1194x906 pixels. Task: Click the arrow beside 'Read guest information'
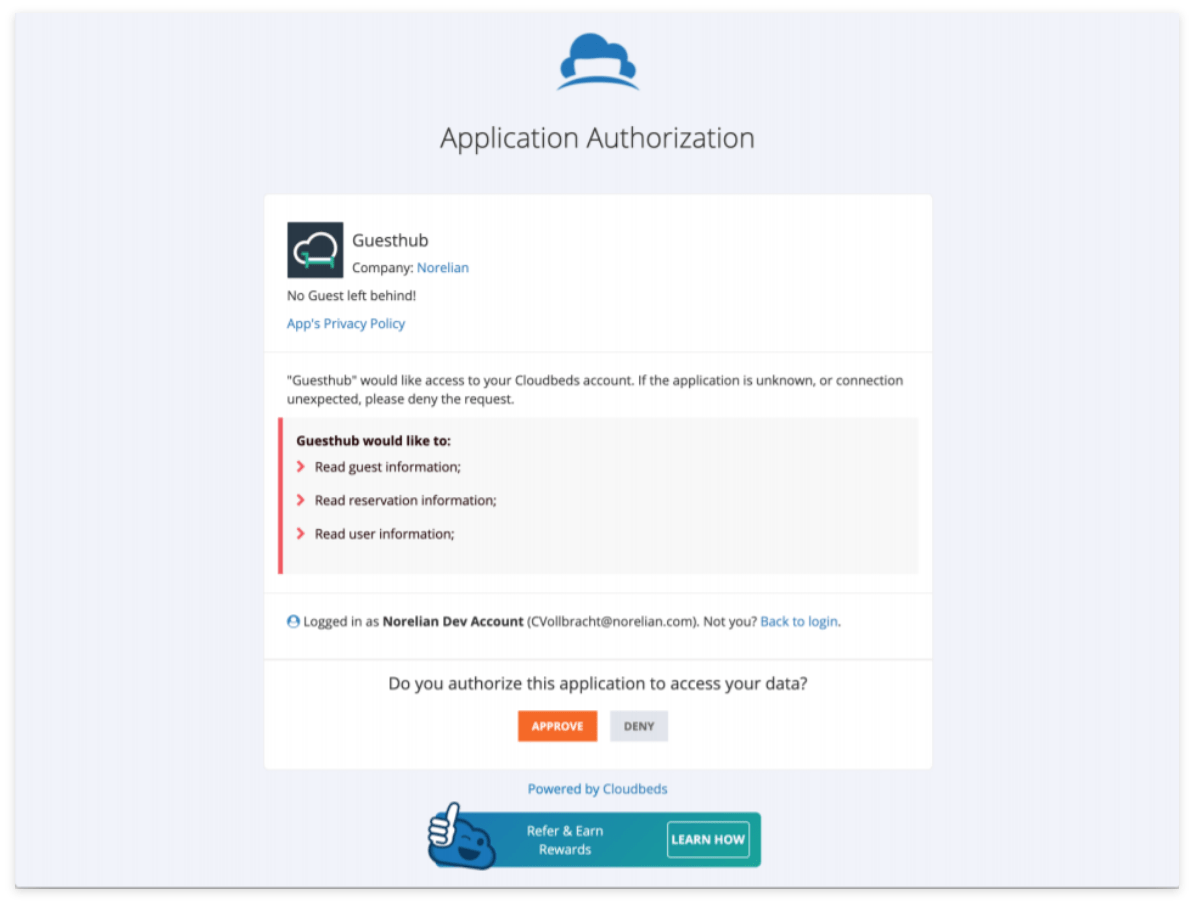click(301, 467)
